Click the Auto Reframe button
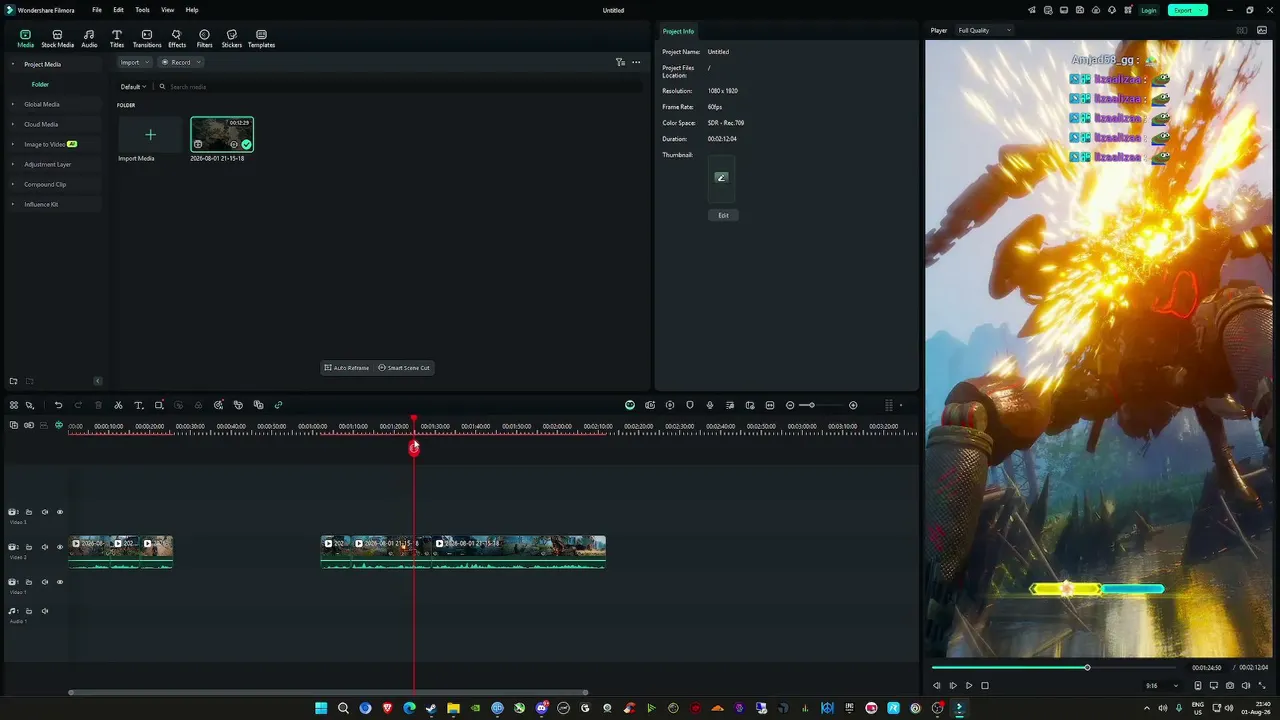The width and height of the screenshot is (1280, 720). [347, 368]
